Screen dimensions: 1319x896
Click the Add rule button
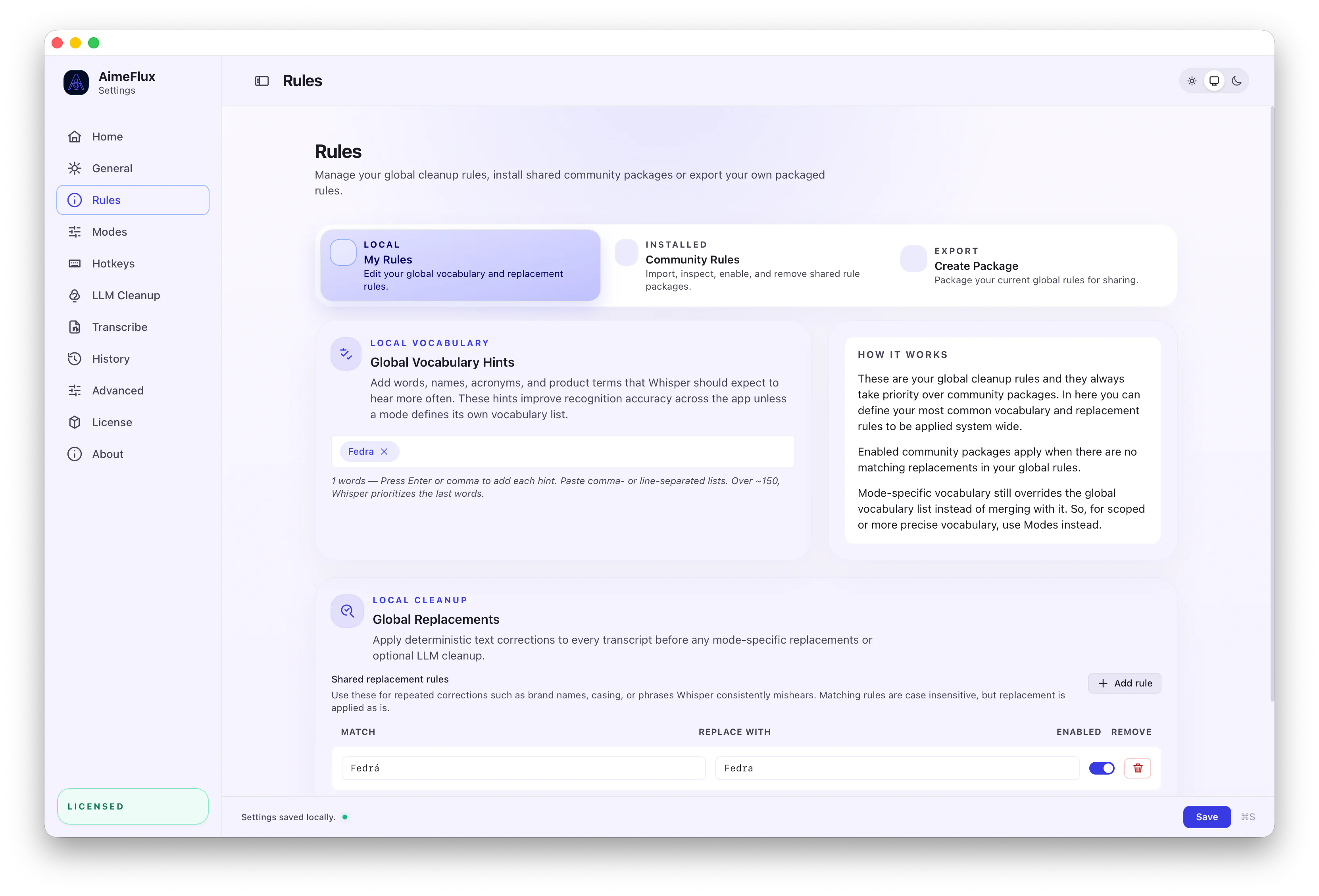[1124, 684]
